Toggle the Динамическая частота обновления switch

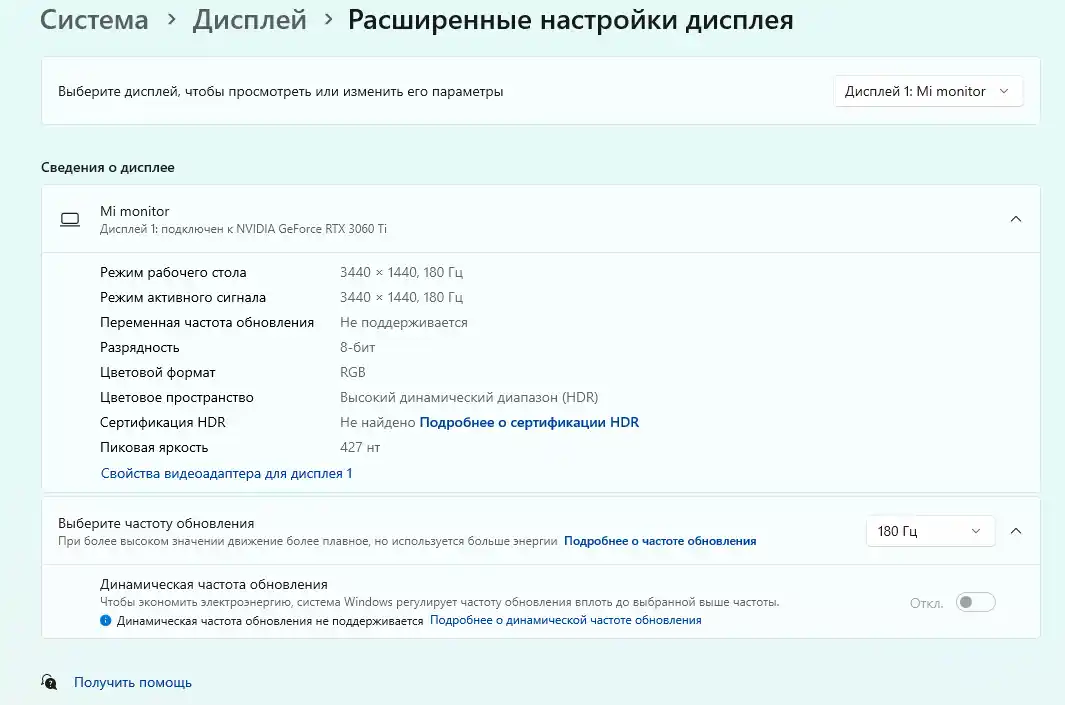click(x=975, y=602)
